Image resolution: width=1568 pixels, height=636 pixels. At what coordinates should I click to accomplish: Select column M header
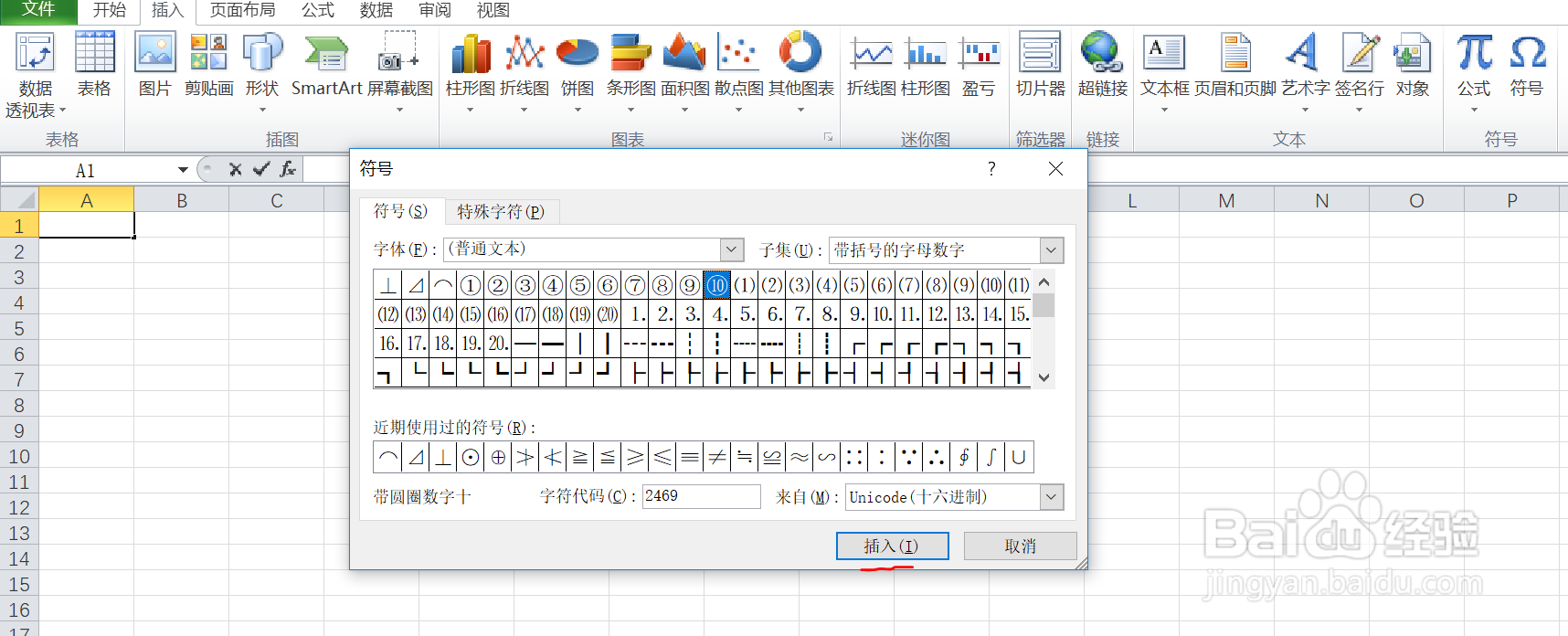tap(1226, 200)
